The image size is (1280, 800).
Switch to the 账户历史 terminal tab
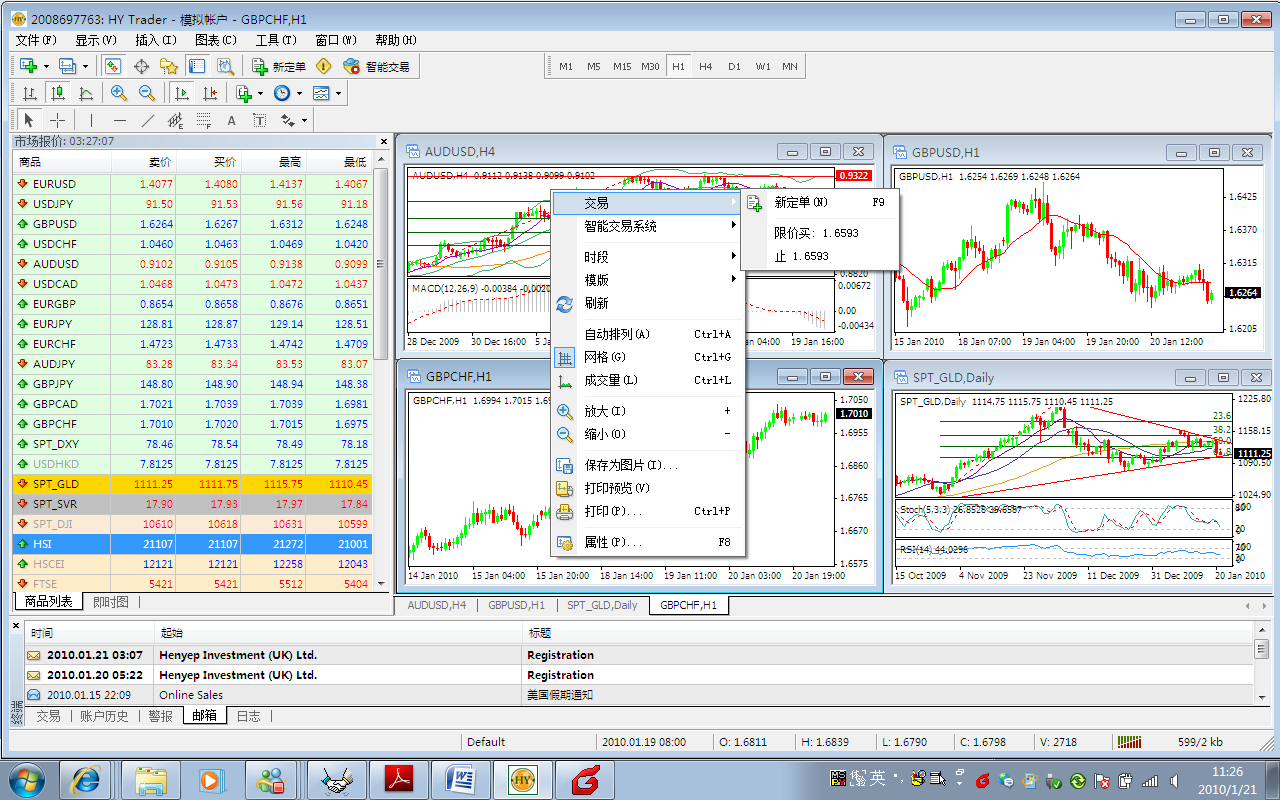click(104, 716)
